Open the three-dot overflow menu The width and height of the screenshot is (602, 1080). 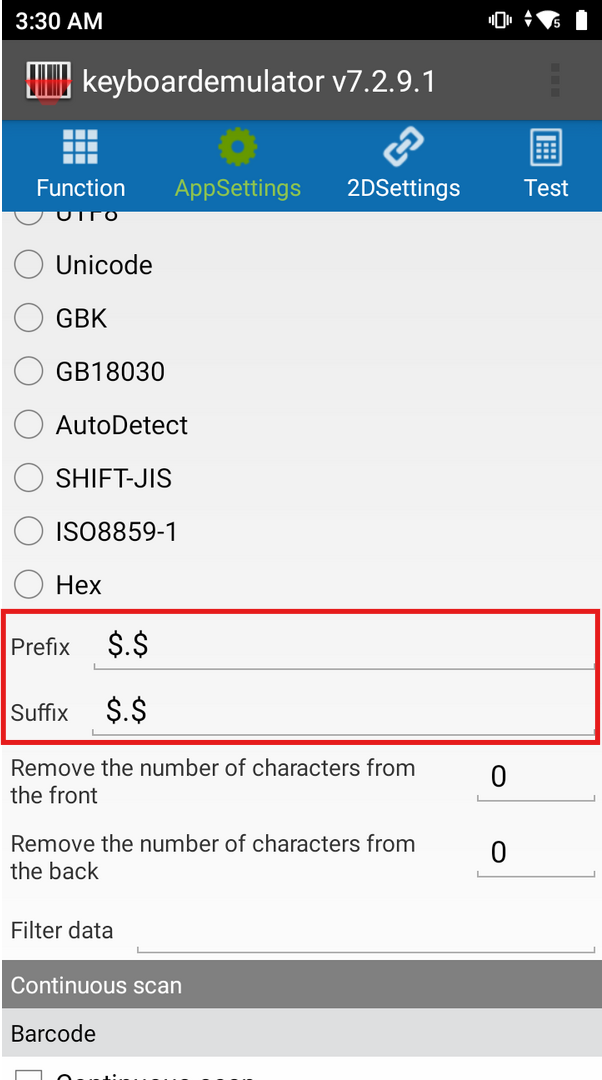[x=555, y=81]
